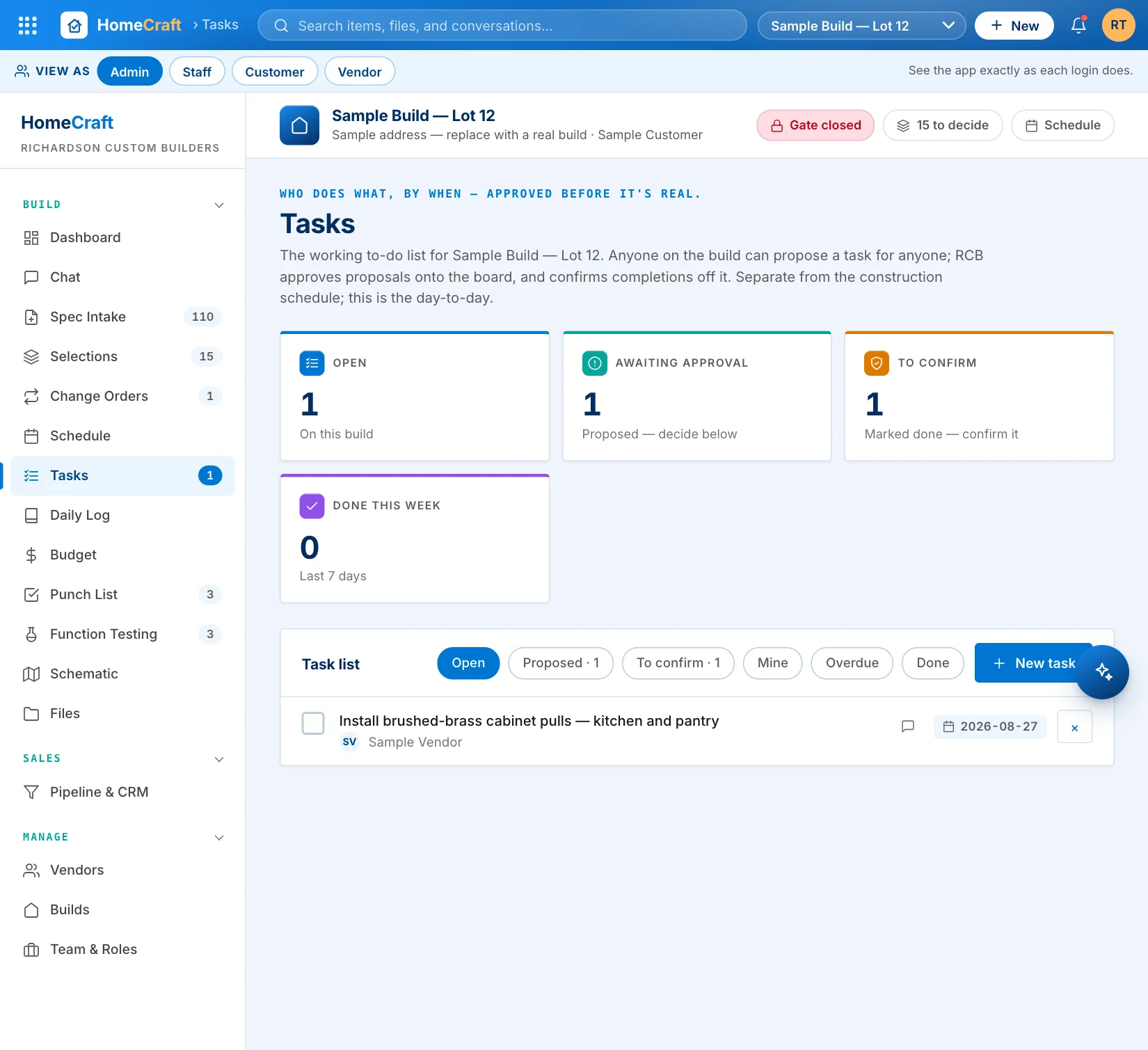The image size is (1148, 1050).
Task: Open the app grid launcher icon
Action: click(27, 26)
